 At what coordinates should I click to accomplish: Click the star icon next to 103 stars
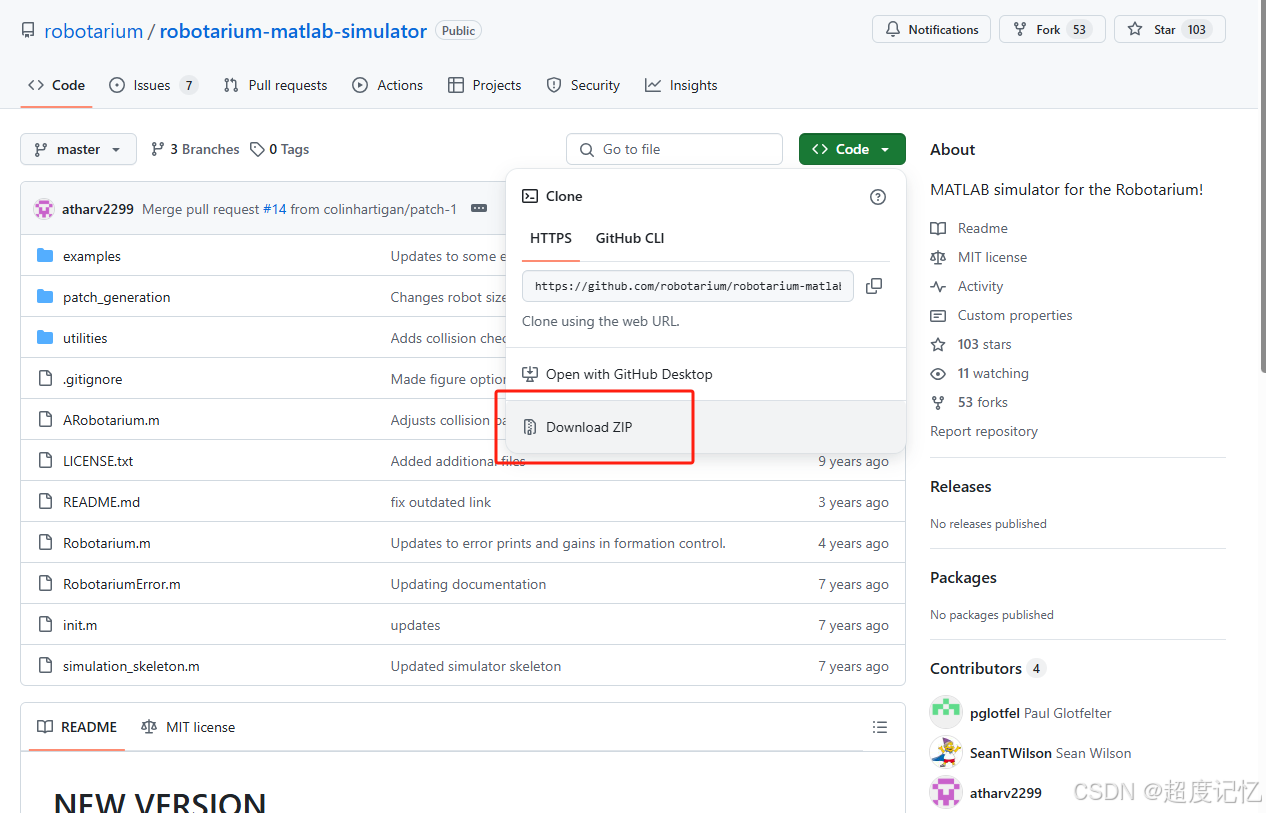[x=938, y=344]
